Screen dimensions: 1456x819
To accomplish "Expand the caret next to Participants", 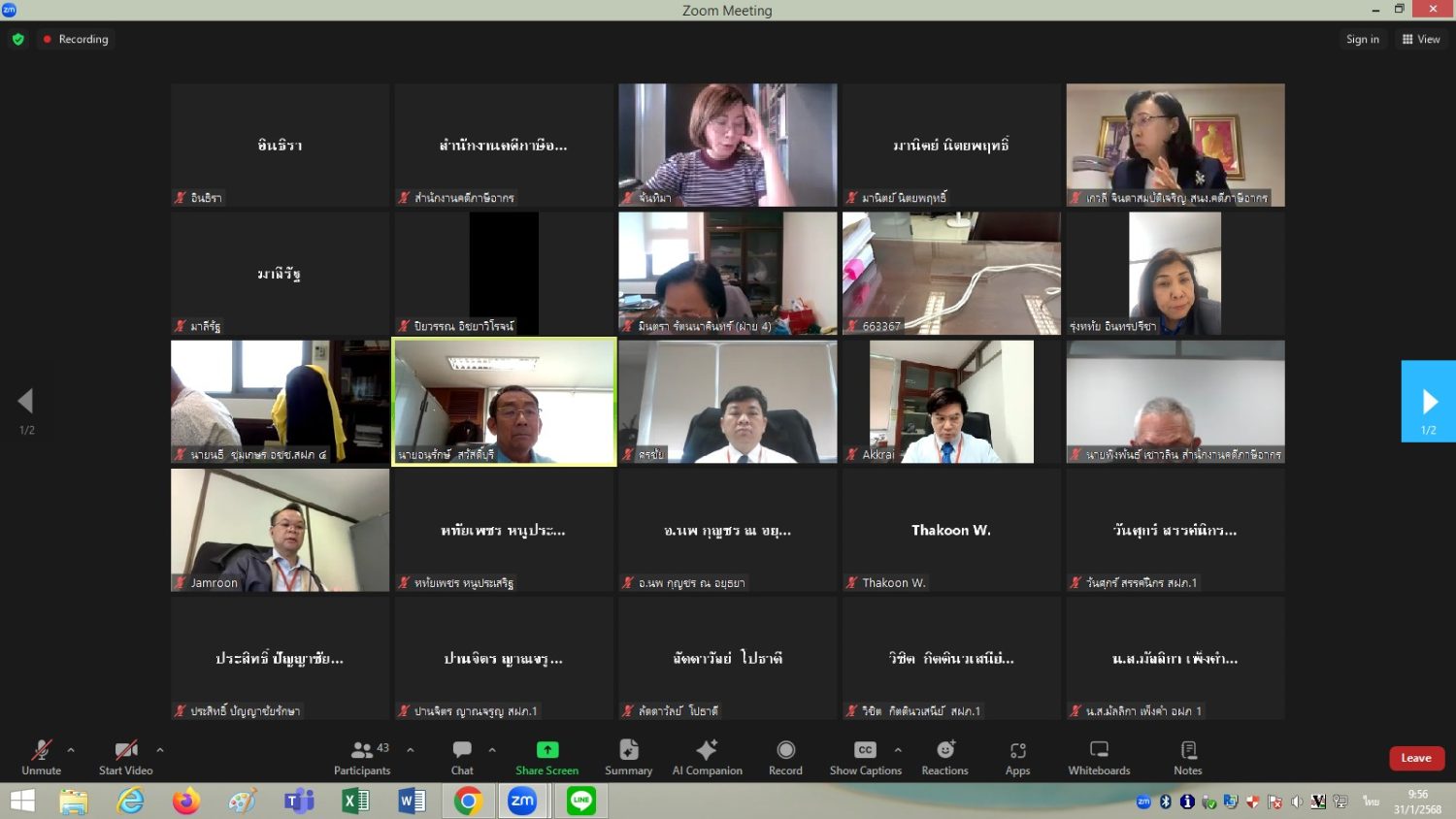I will pyautogui.click(x=411, y=750).
